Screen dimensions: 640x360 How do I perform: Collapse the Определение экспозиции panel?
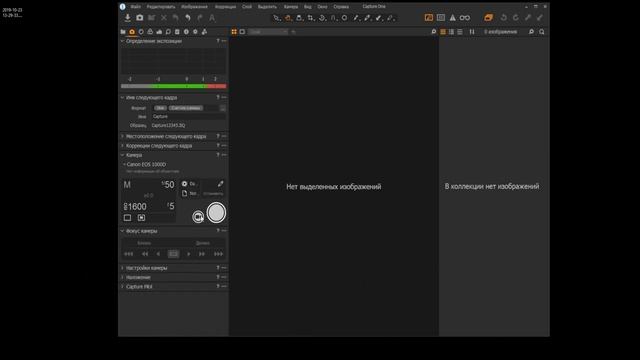tap(122, 41)
